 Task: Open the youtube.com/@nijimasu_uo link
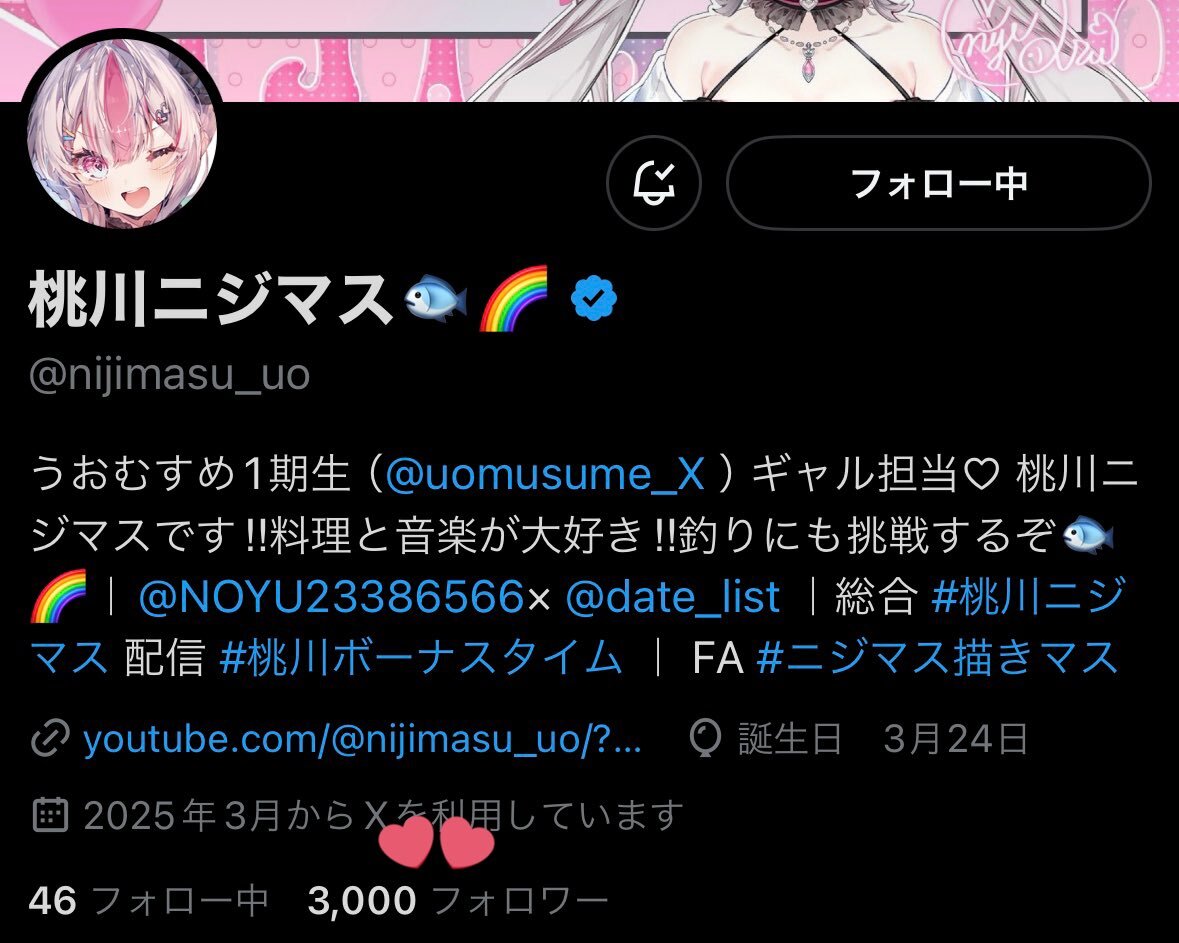pyautogui.click(x=362, y=739)
